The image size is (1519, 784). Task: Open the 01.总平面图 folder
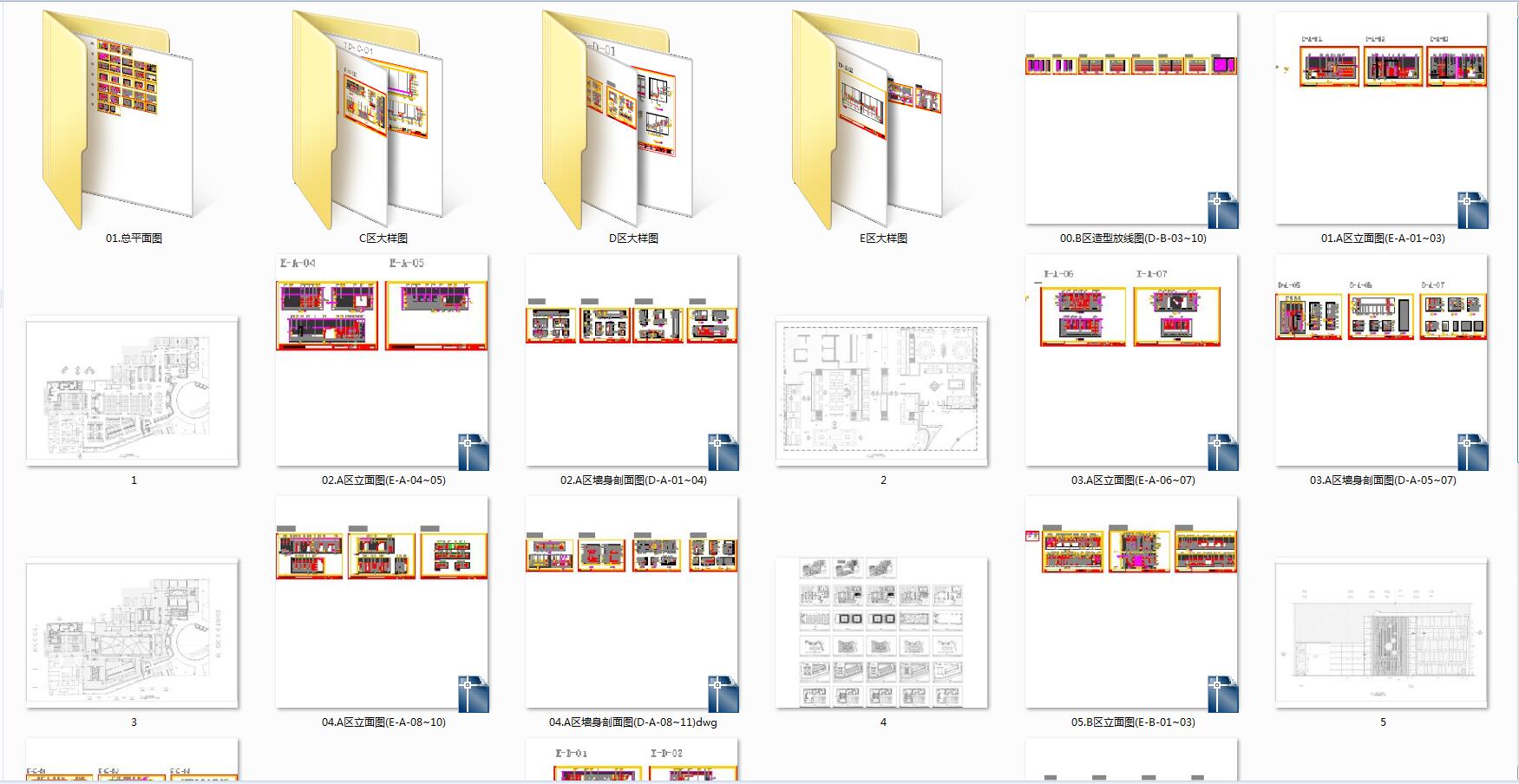(x=118, y=120)
